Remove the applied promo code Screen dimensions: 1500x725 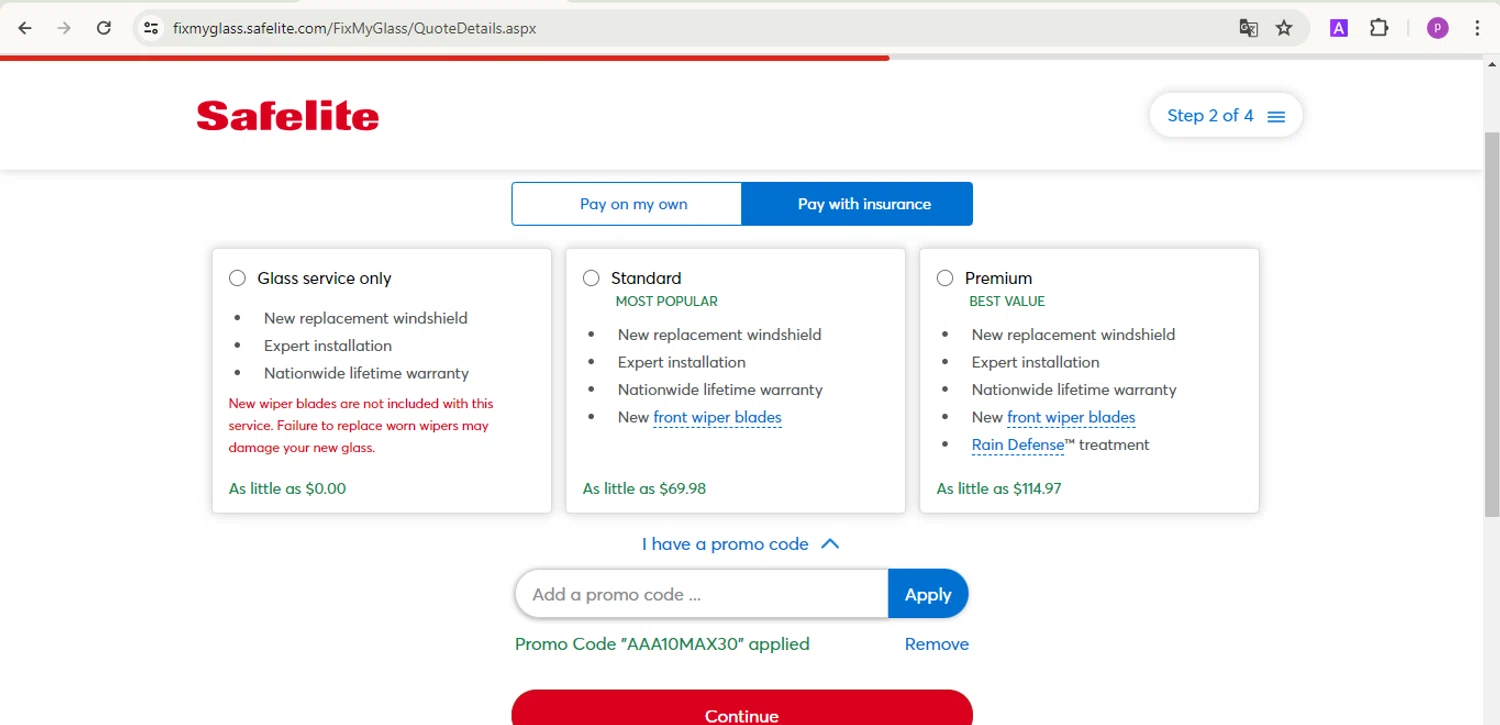937,644
